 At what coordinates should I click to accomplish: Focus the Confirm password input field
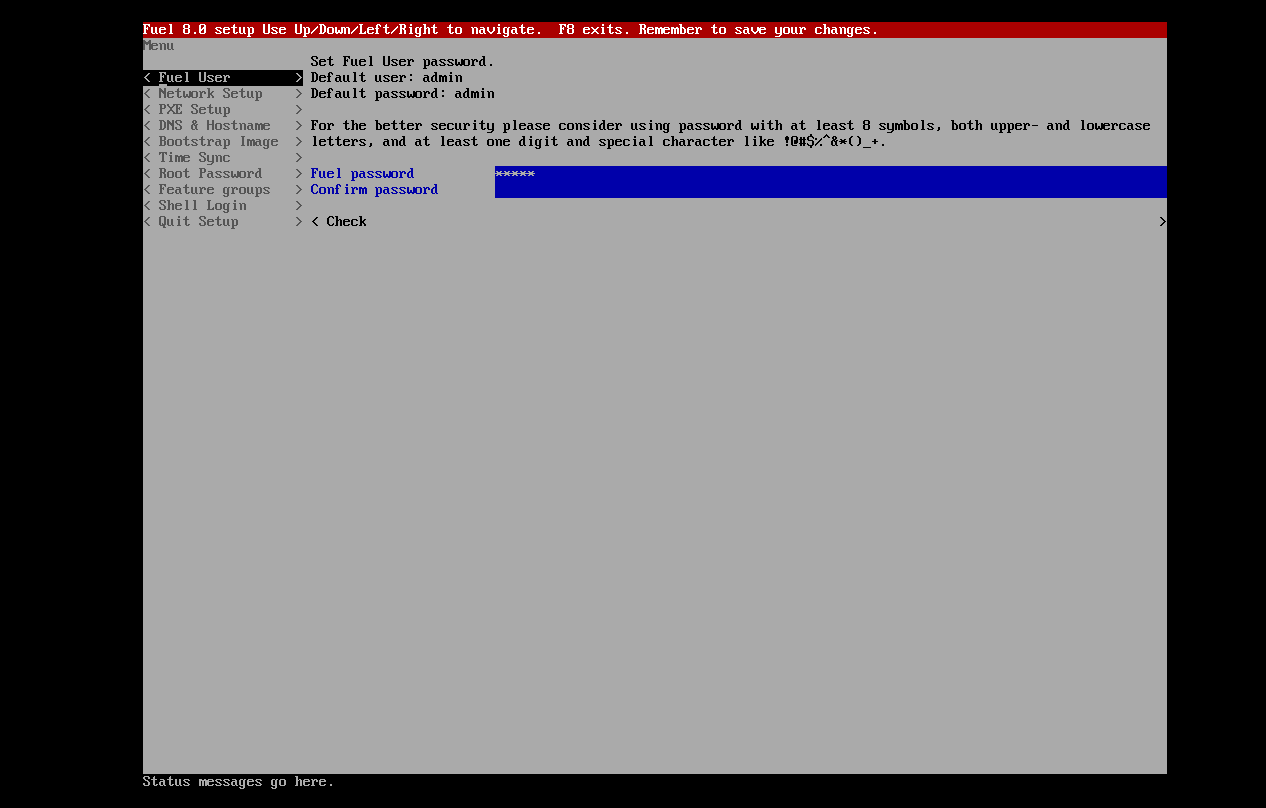[x=831, y=190]
